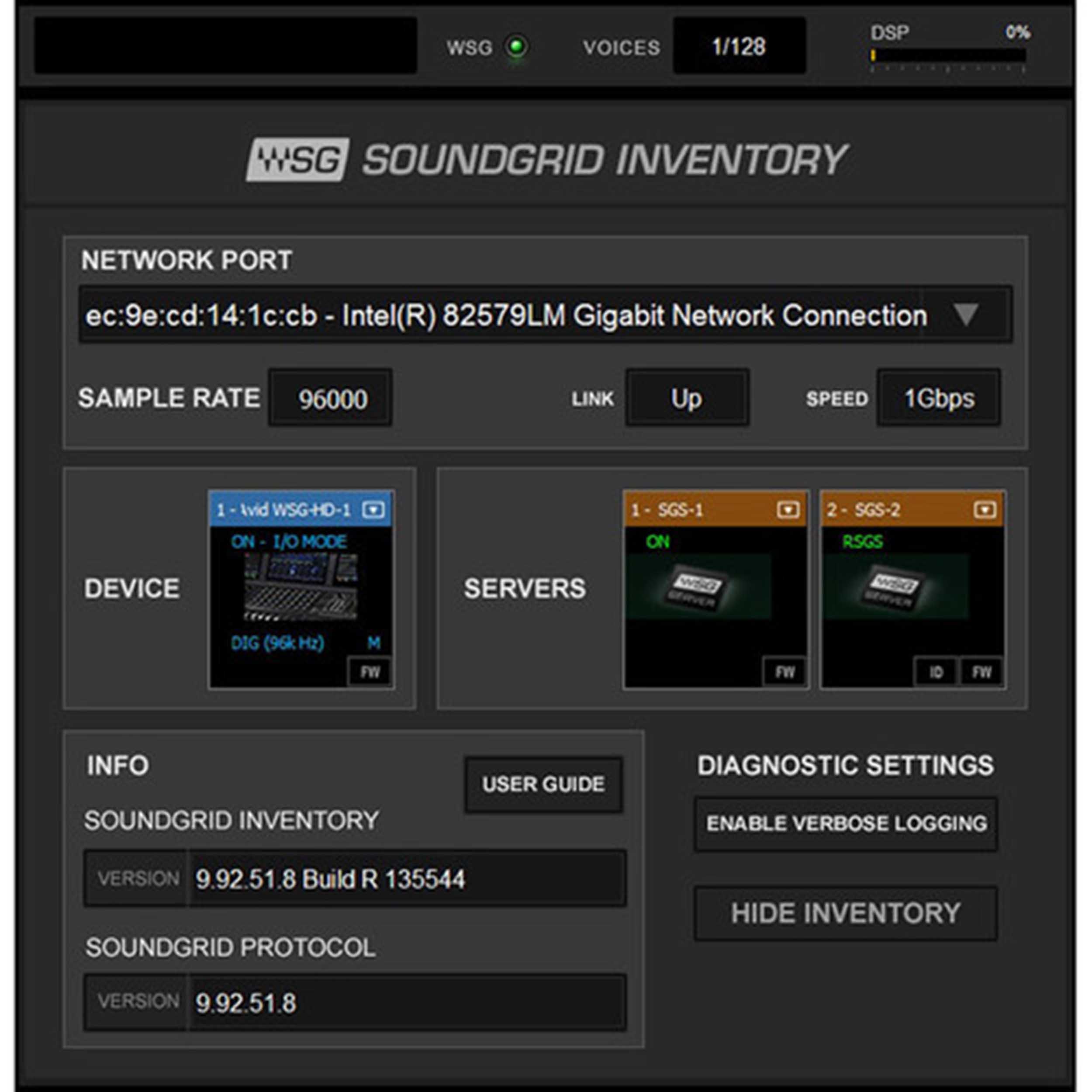
Task: Click the ON - I/O MODE status text
Action: 289,542
